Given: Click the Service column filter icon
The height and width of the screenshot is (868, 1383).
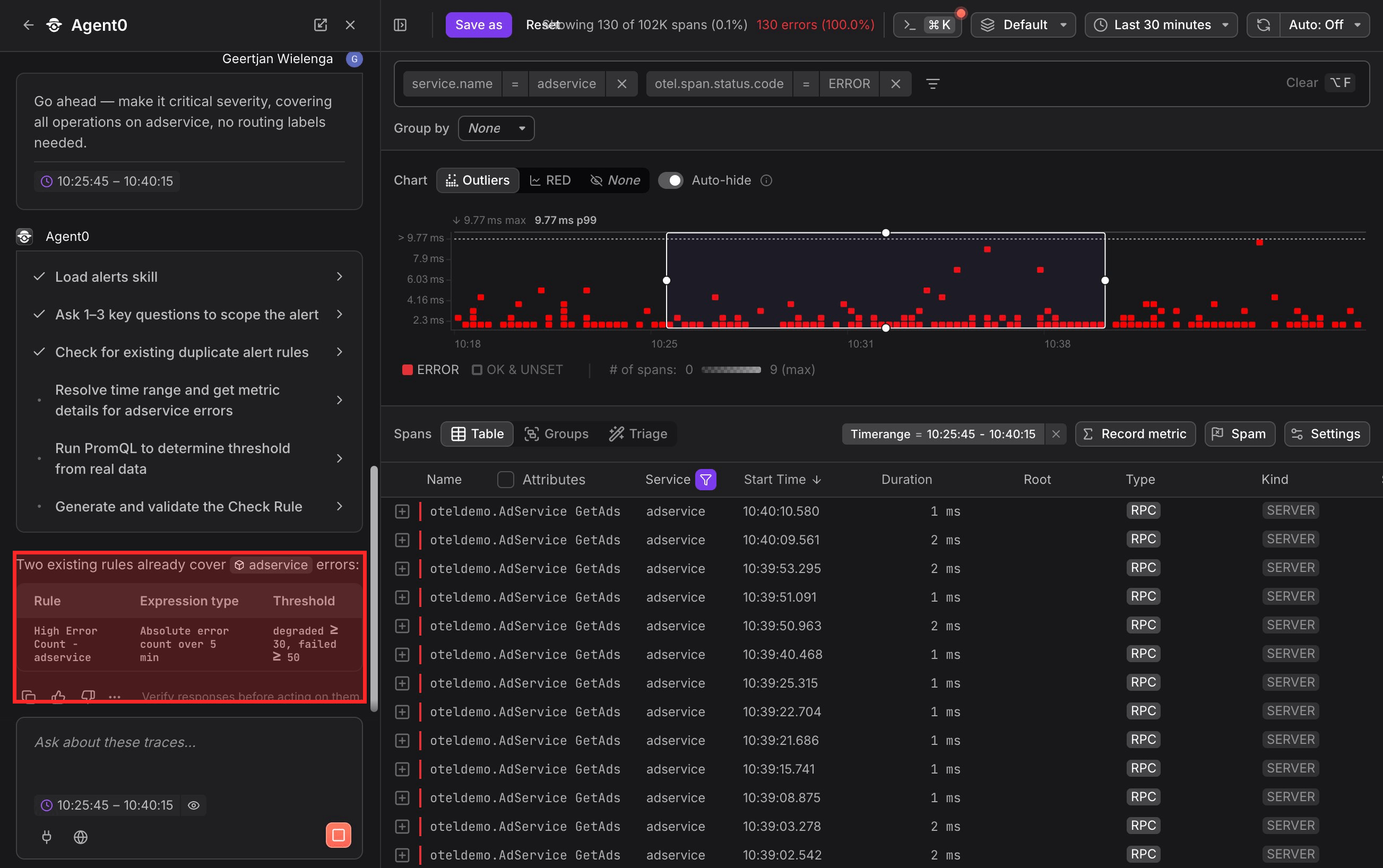Looking at the screenshot, I should tap(706, 479).
